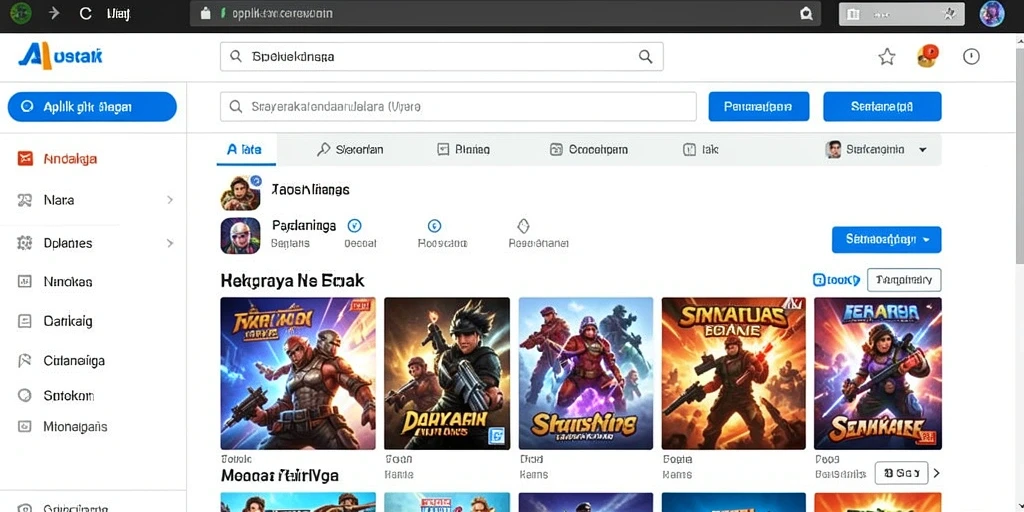Select the A lata tab
1024x512 pixels.
pyautogui.click(x=246, y=150)
